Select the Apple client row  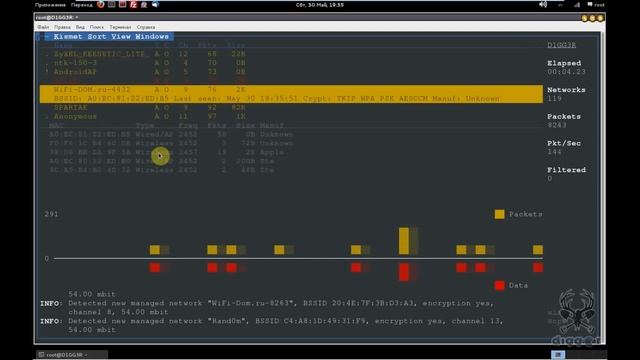click(167, 152)
